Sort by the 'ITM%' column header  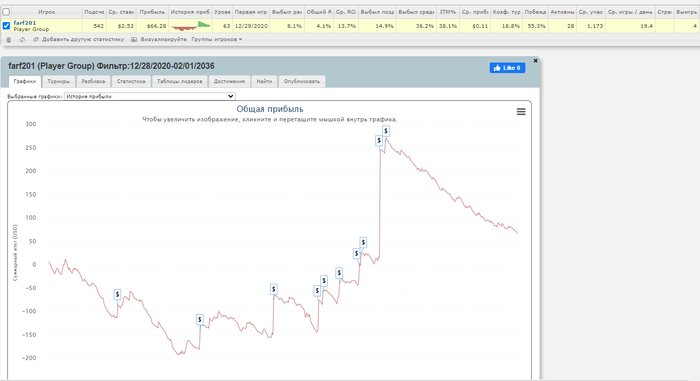tap(447, 12)
